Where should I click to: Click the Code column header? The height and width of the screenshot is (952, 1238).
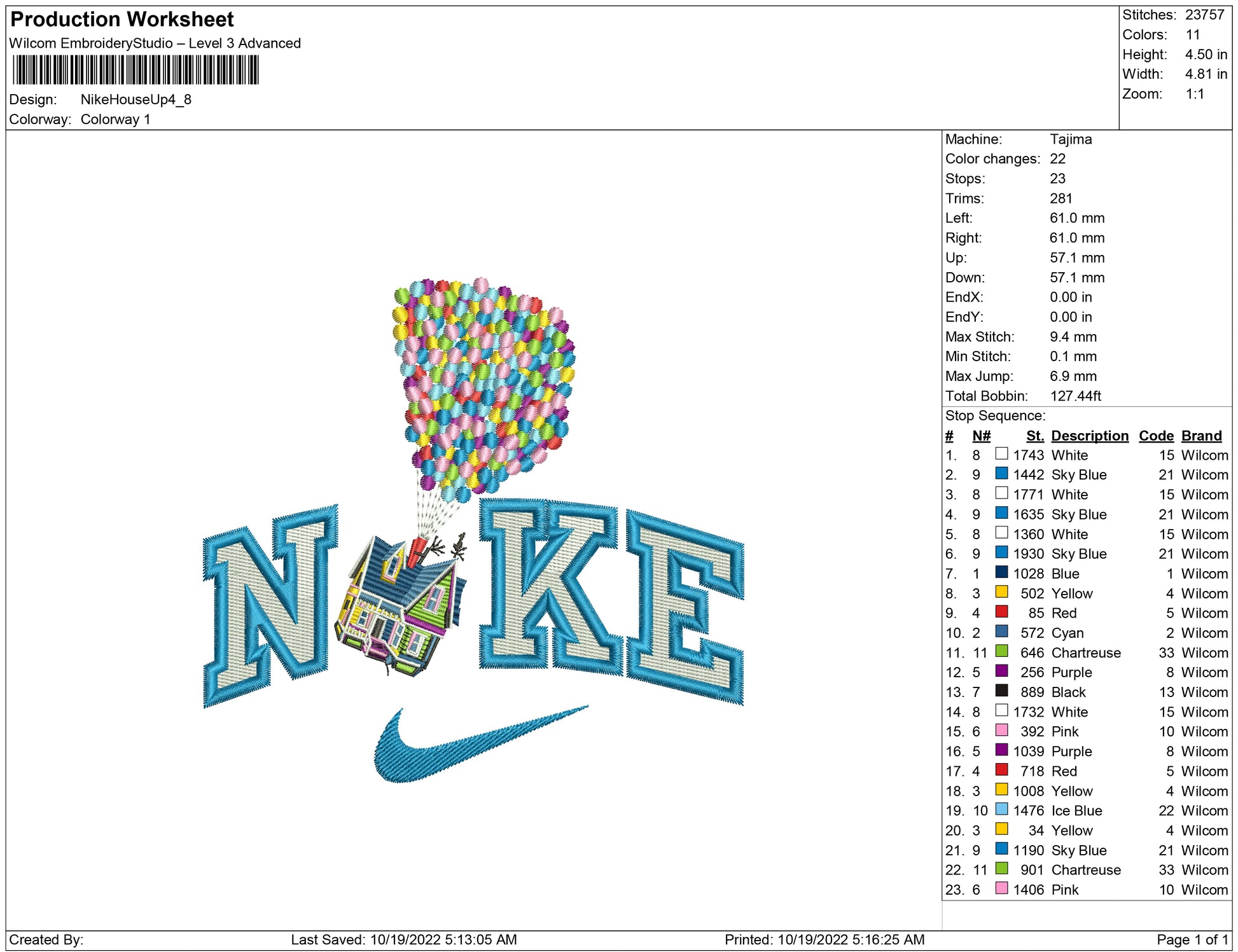pos(1155,436)
